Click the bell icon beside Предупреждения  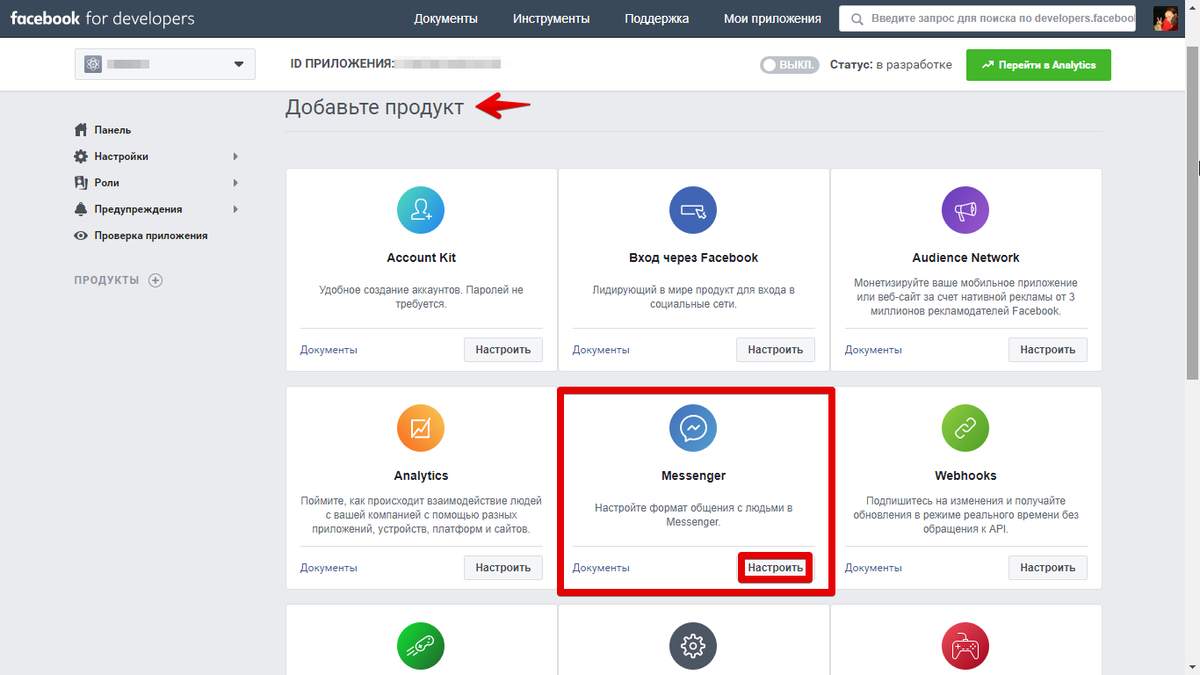[x=81, y=209]
